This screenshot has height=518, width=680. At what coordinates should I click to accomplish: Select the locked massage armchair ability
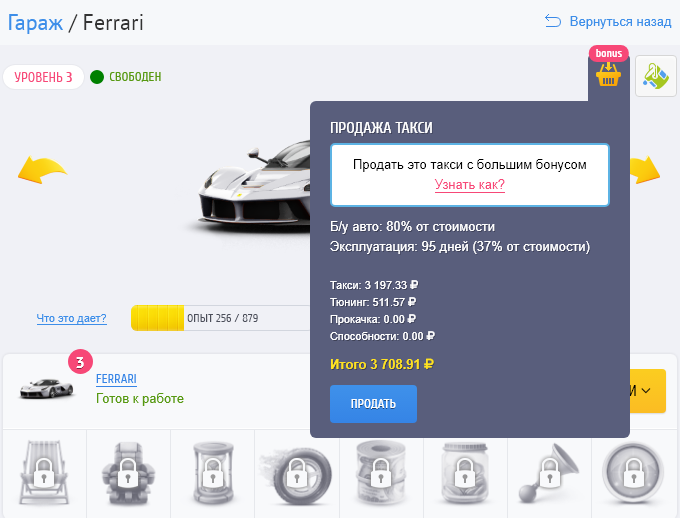pos(128,473)
